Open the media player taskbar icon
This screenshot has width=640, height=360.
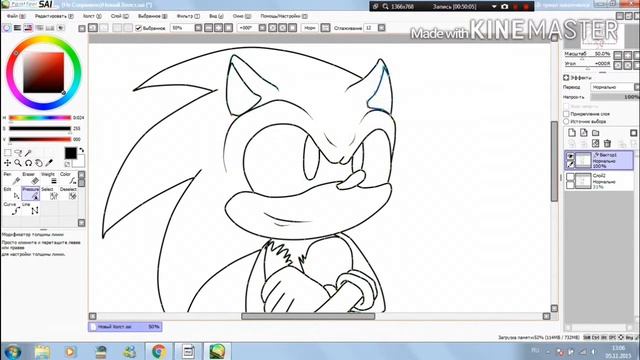pyautogui.click(x=71, y=351)
